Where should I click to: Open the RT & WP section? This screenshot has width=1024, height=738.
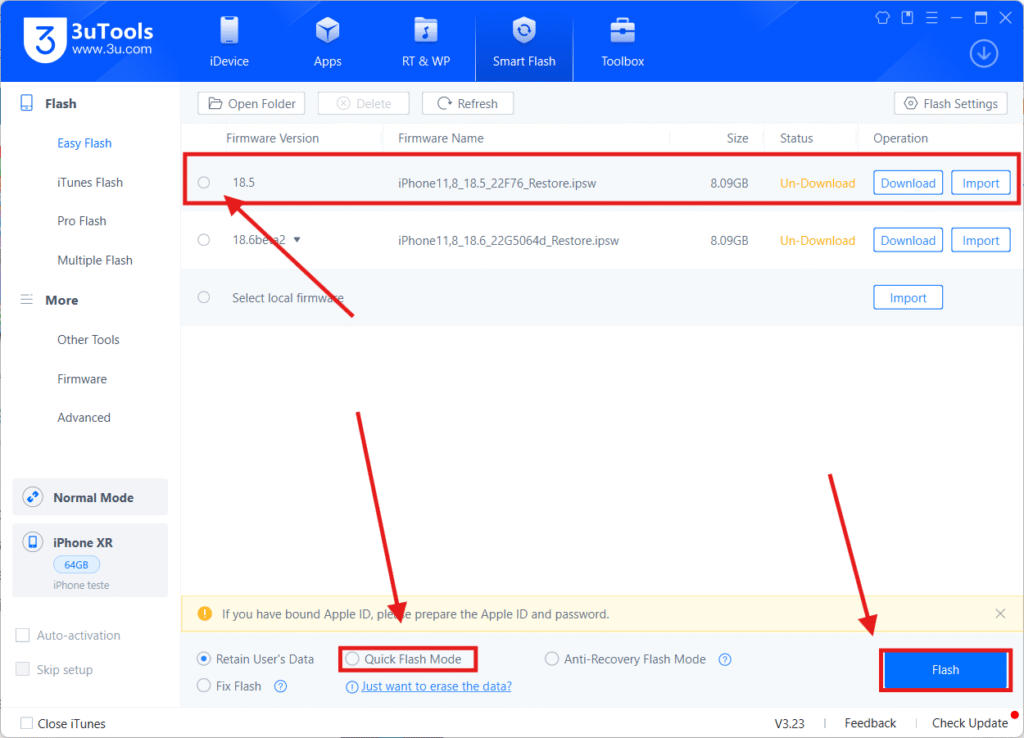[426, 42]
